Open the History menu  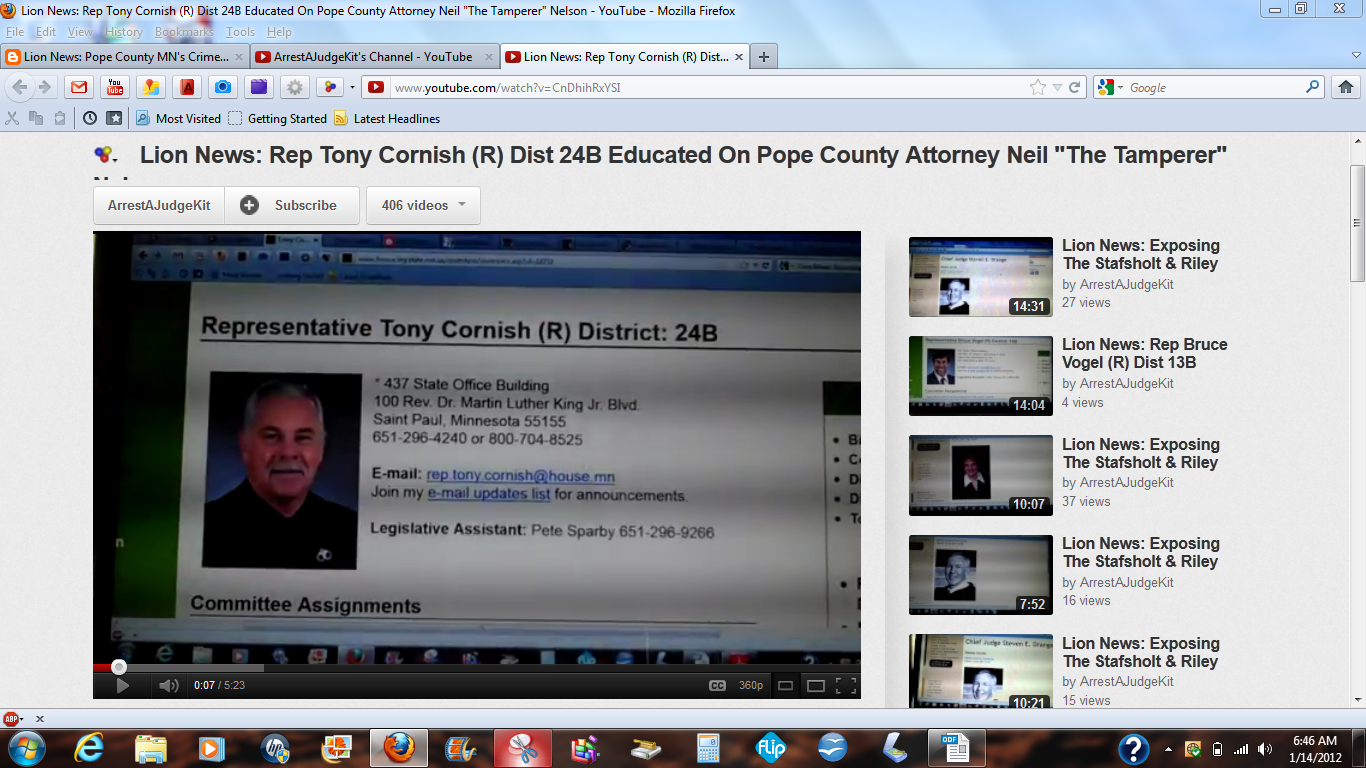[124, 32]
